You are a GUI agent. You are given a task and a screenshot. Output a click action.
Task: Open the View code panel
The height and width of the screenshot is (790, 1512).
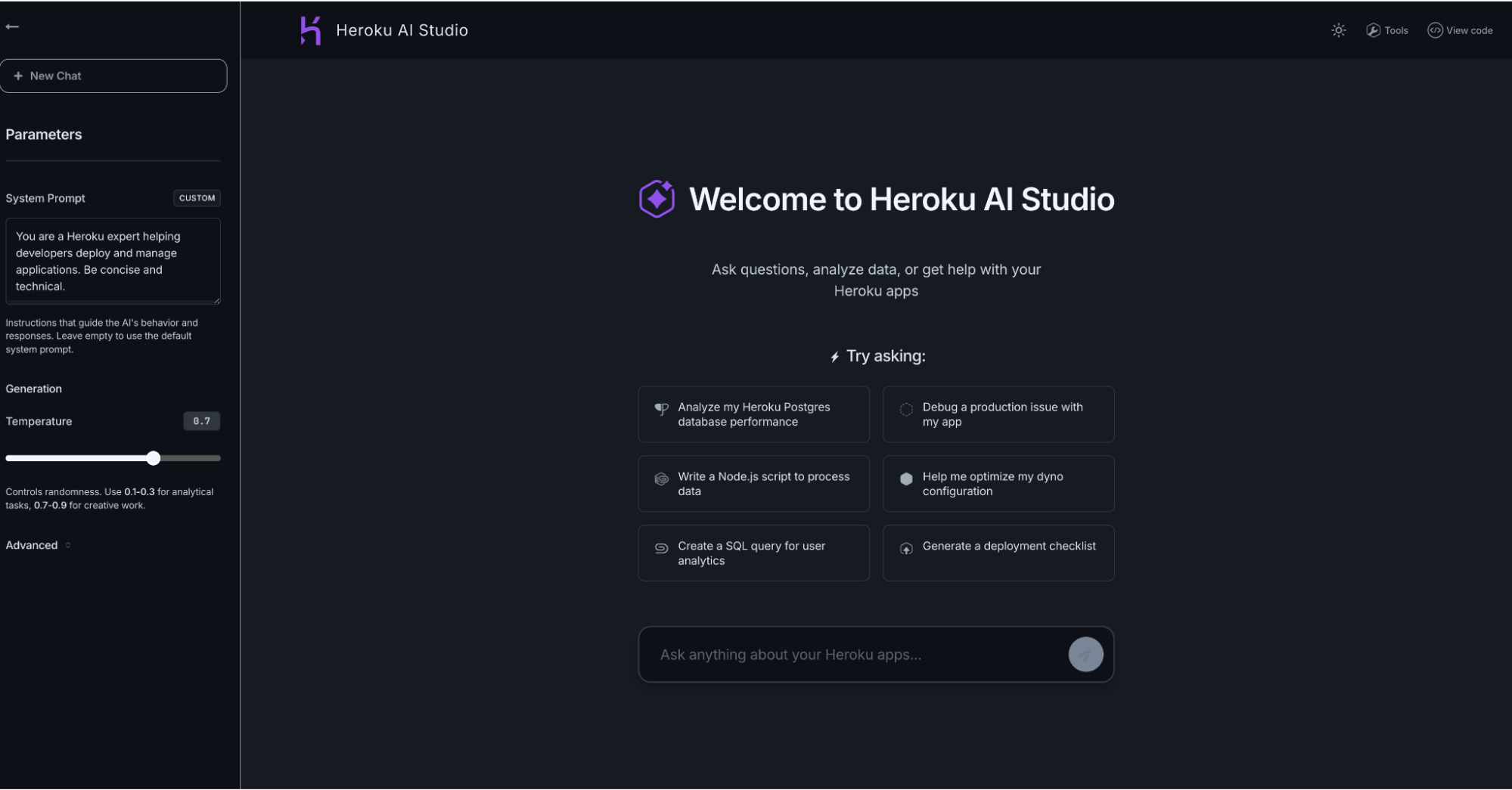click(1460, 30)
